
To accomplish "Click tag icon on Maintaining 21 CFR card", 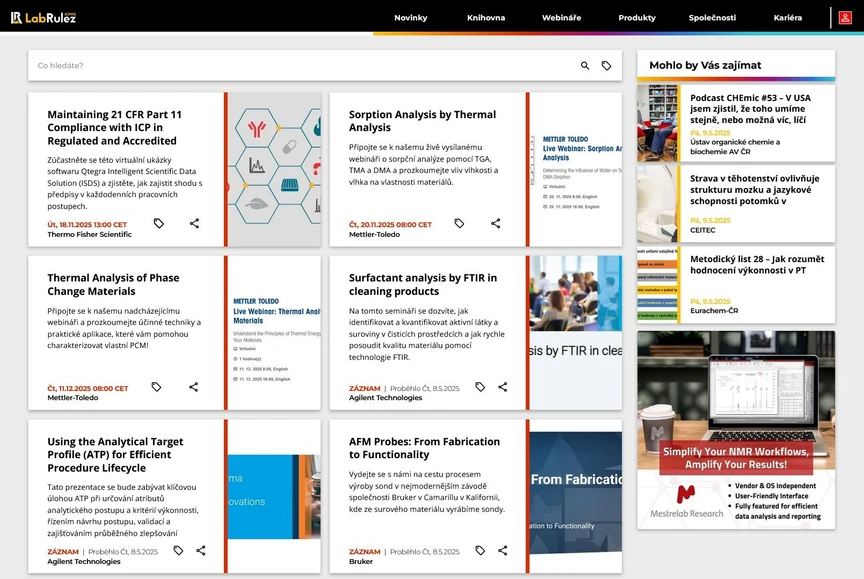I will coord(159,223).
